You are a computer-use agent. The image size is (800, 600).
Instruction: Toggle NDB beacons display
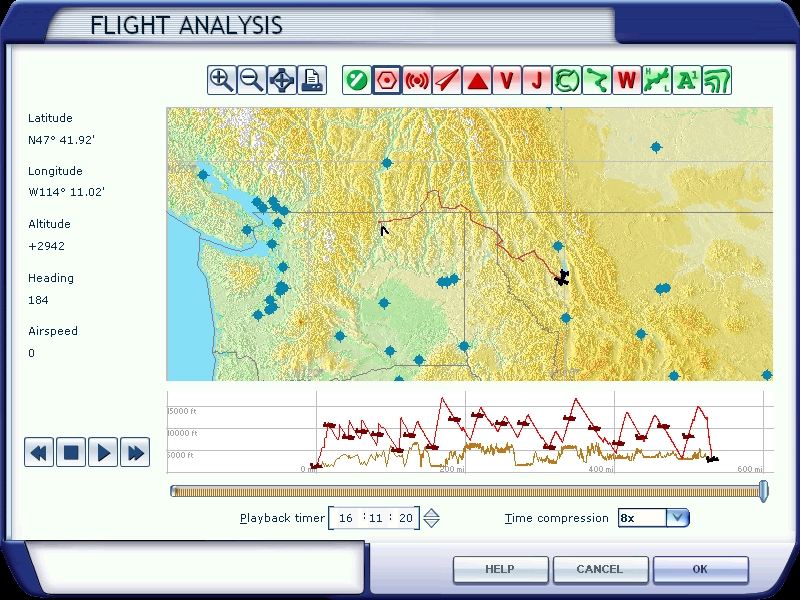[x=417, y=80]
